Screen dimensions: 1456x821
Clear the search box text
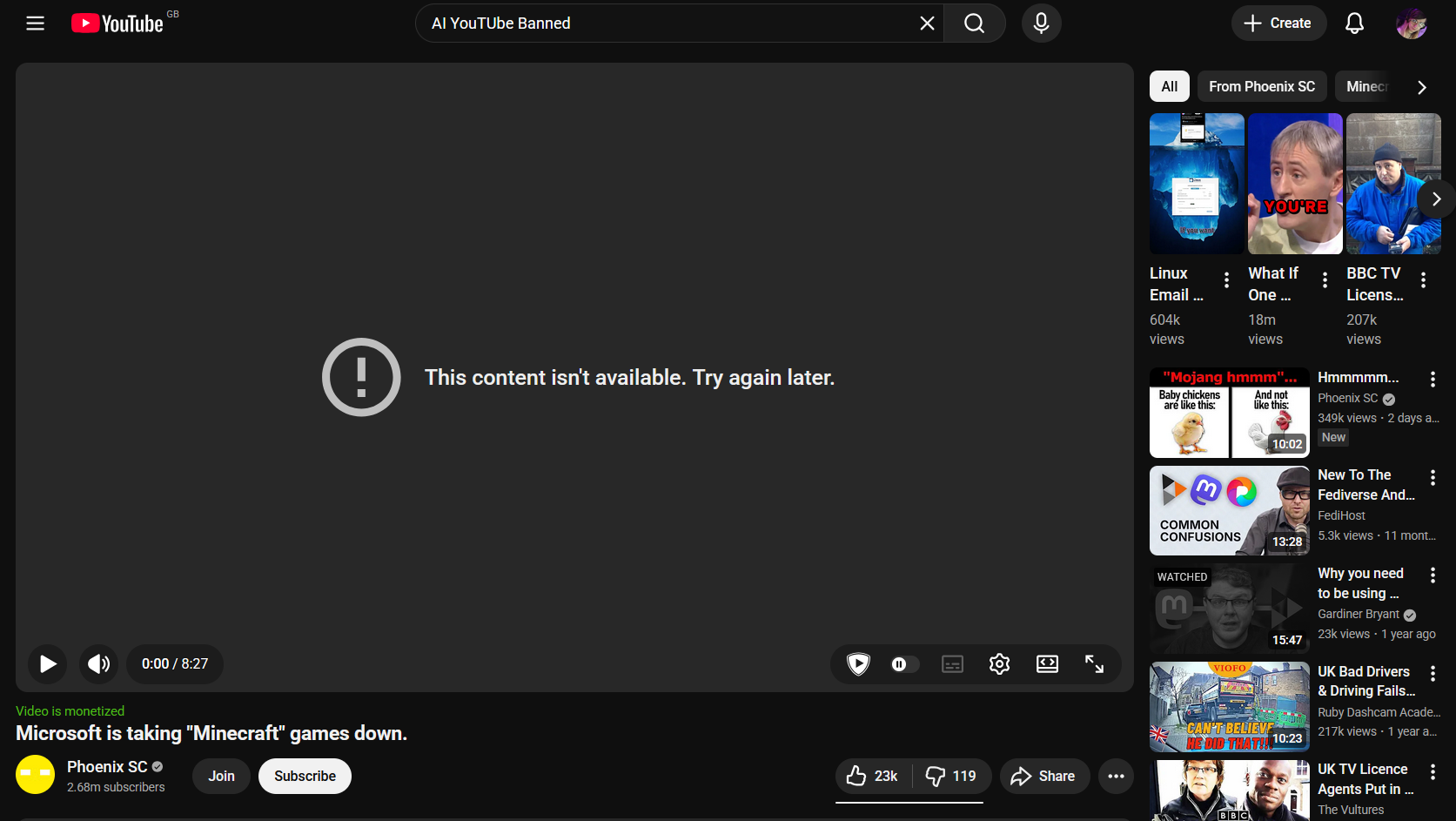[927, 24]
